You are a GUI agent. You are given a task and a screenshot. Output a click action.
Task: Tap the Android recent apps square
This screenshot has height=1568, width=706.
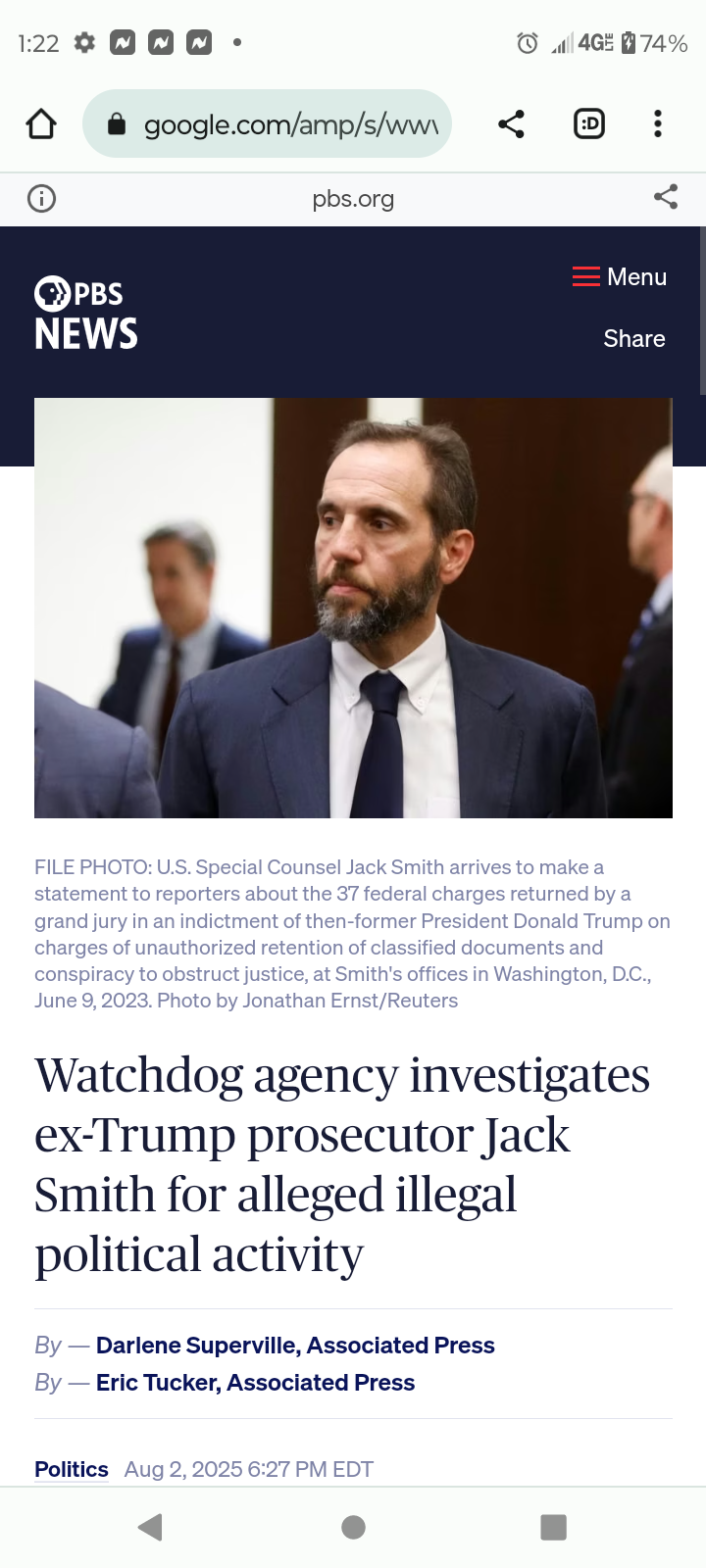click(x=554, y=1527)
